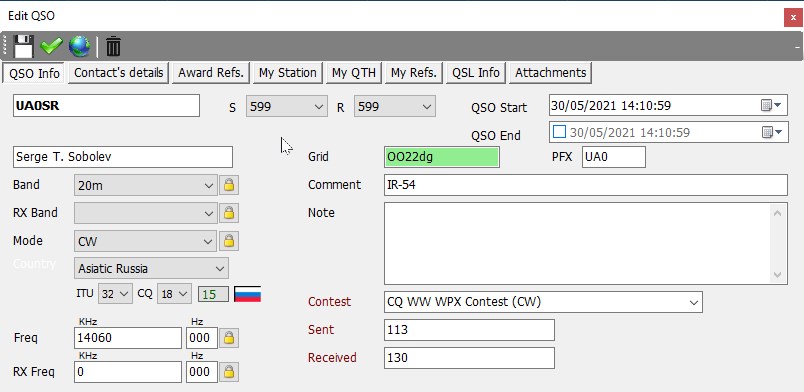Switch to the QSO Info tab
804x392 pixels.
click(34, 73)
